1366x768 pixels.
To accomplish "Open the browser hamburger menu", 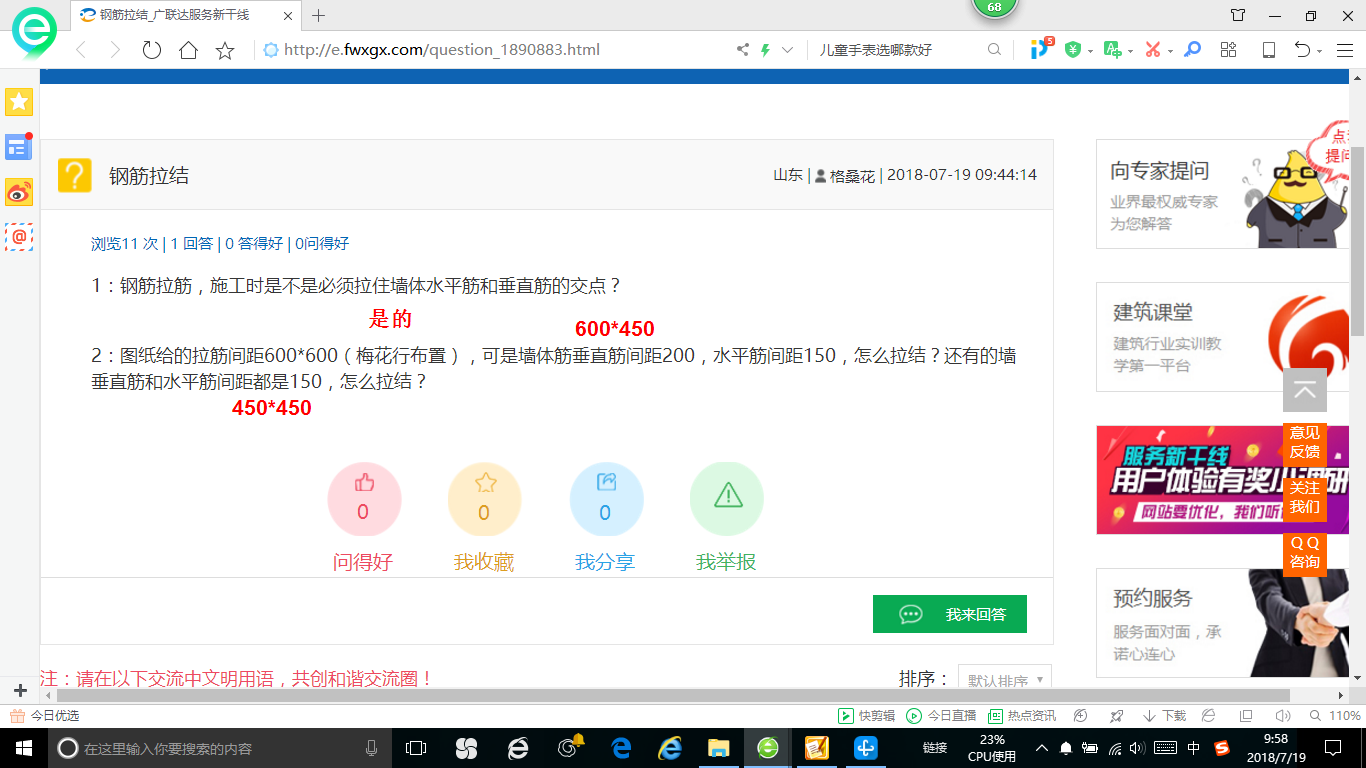I will click(x=1344, y=49).
